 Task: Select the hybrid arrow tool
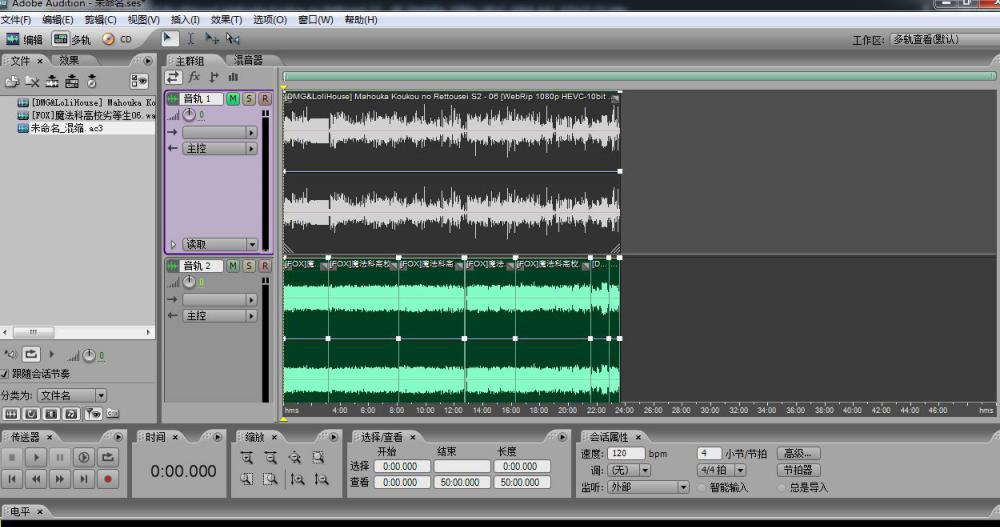coord(168,39)
